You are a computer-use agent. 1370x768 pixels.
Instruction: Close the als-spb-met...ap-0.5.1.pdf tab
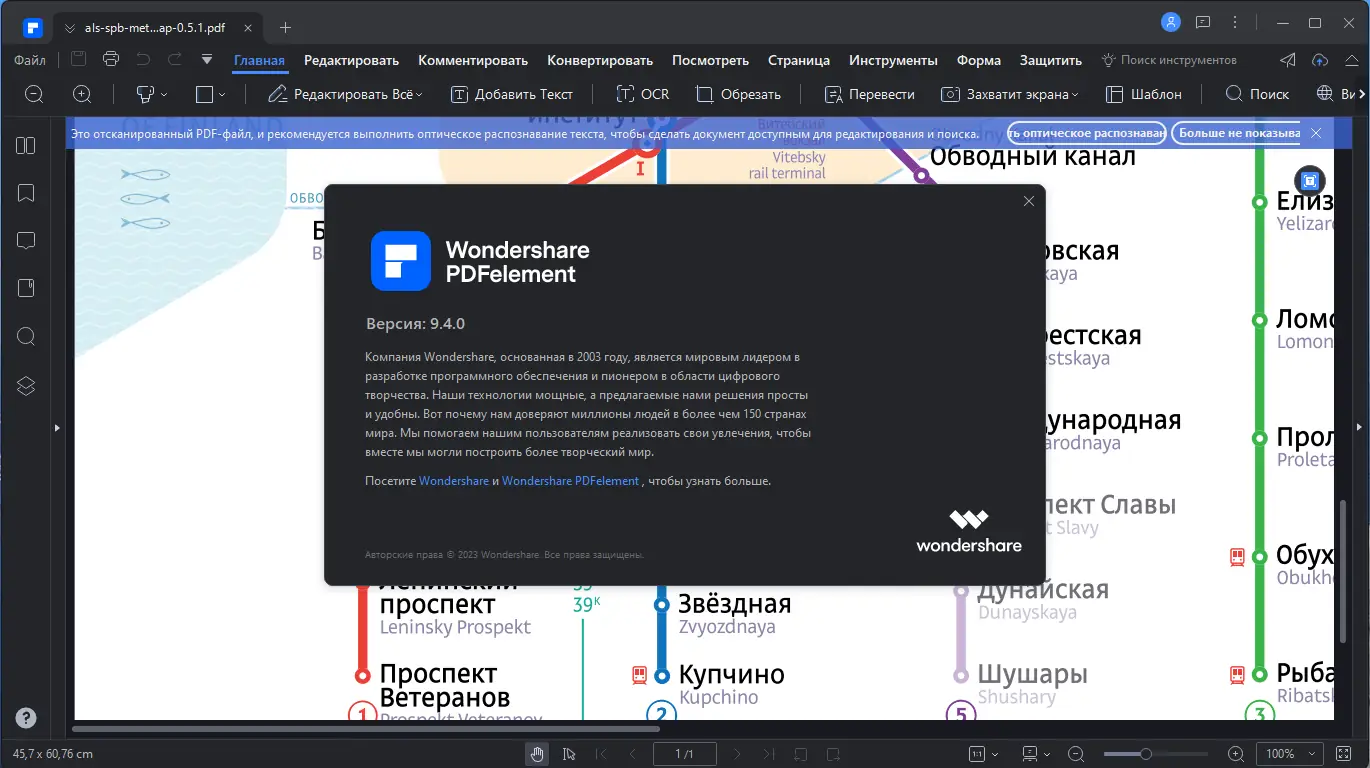coord(249,27)
